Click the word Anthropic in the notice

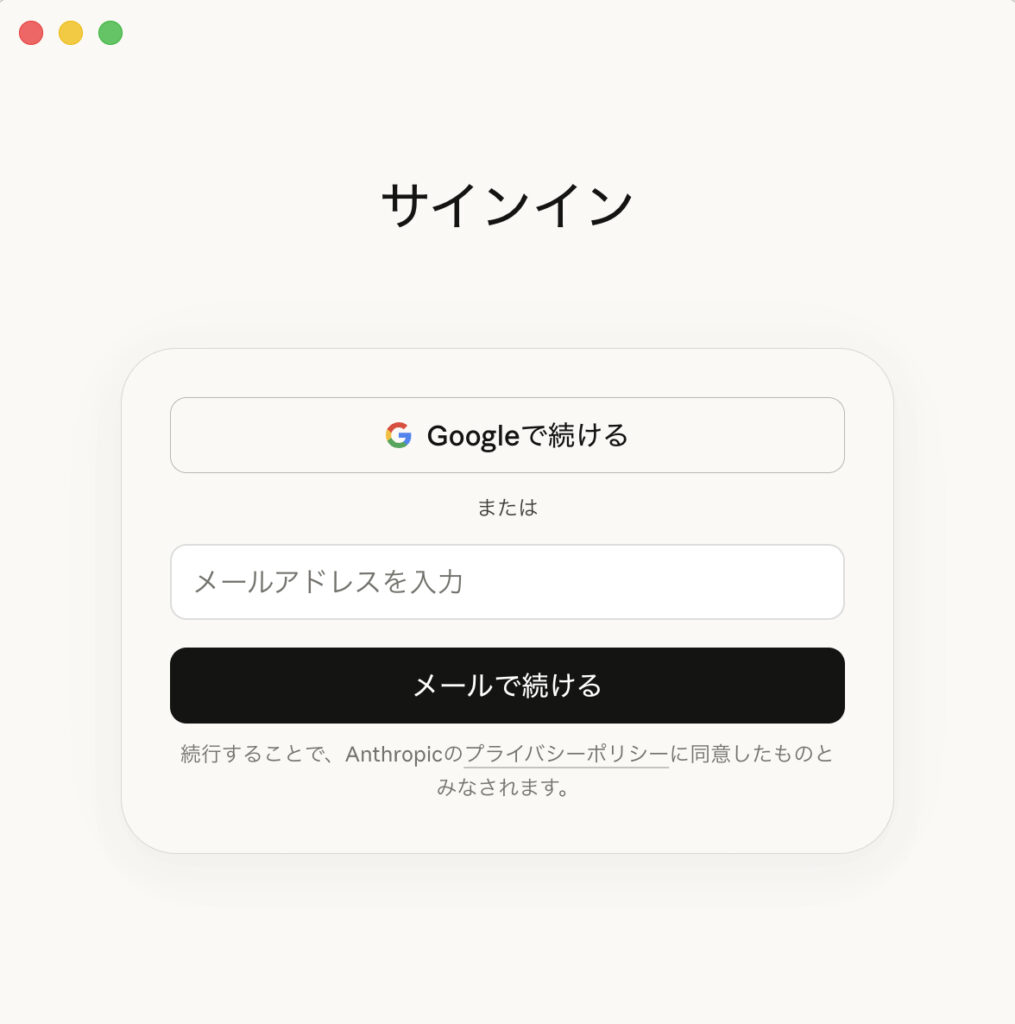point(393,754)
